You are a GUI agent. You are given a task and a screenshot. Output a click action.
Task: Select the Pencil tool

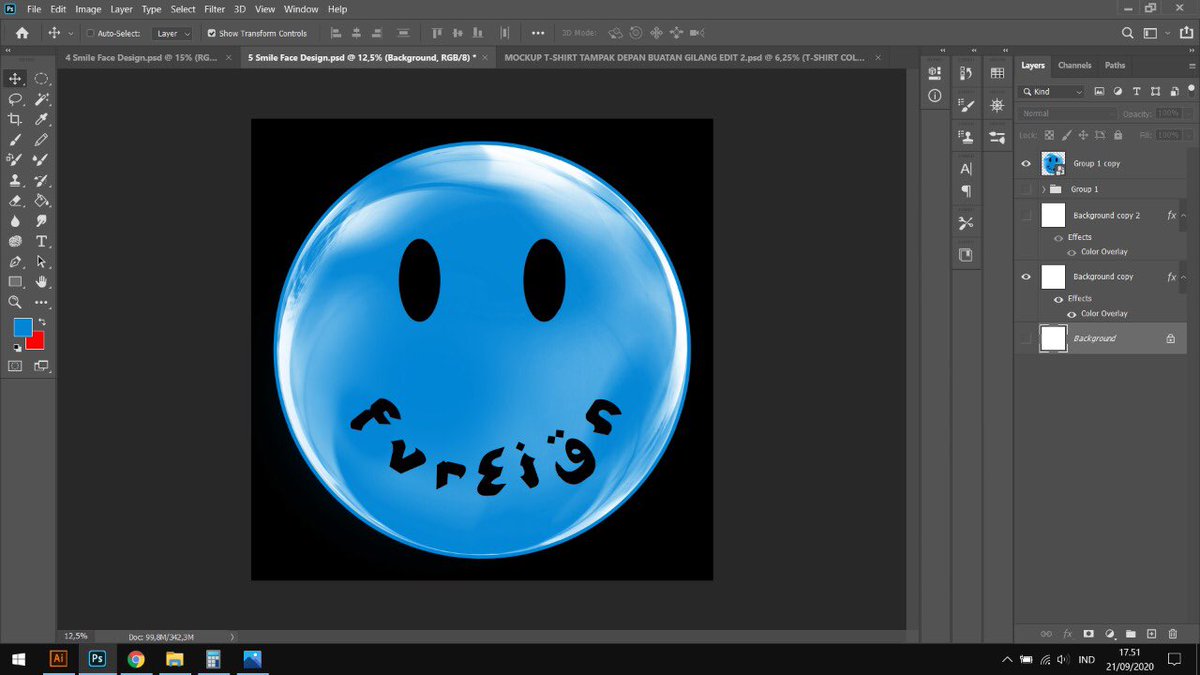pyautogui.click(x=42, y=140)
